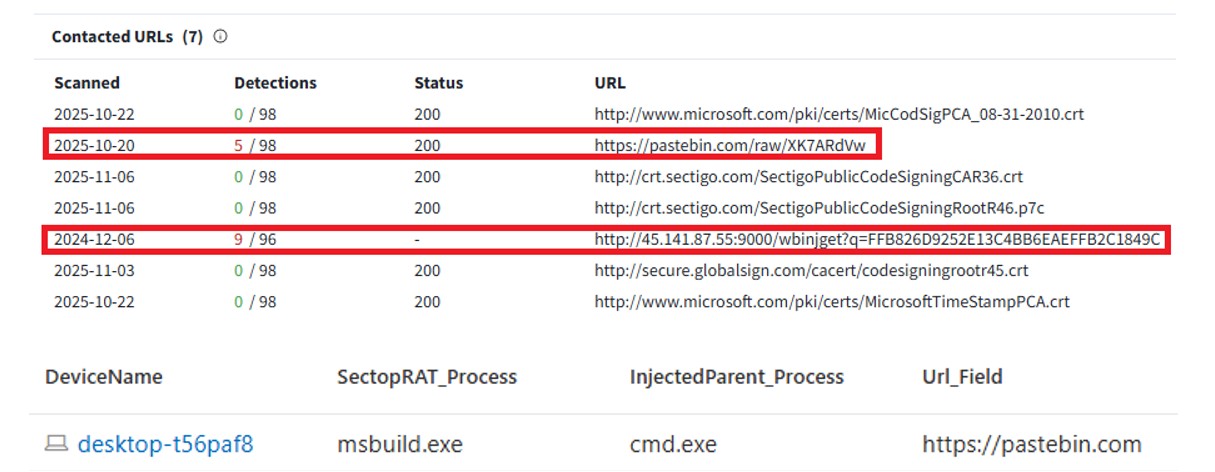The width and height of the screenshot is (1215, 472).
Task: Sort by the Detections column header
Action: click(x=275, y=83)
